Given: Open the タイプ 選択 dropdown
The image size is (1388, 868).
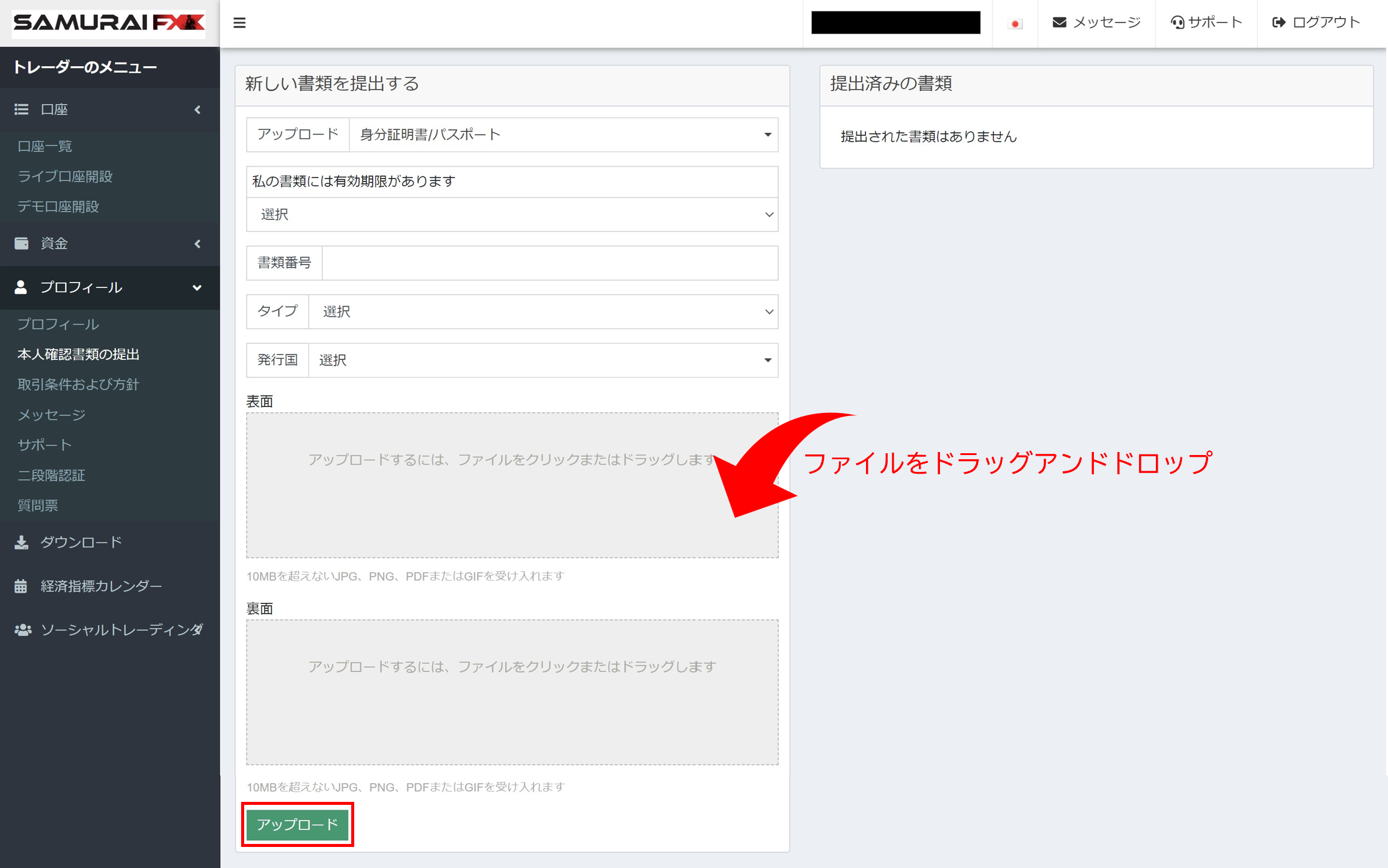Looking at the screenshot, I should pyautogui.click(x=543, y=311).
